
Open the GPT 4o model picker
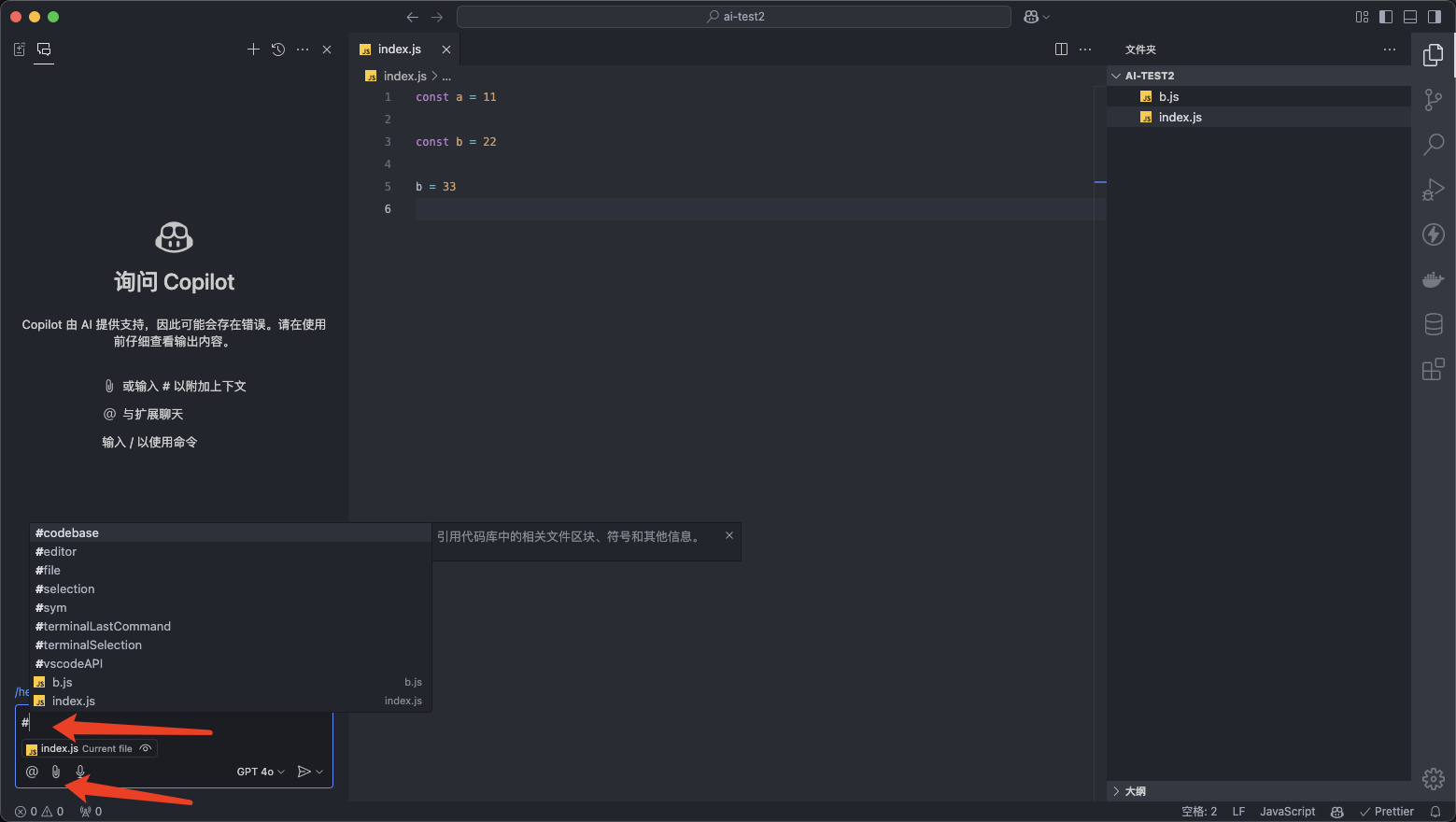261,772
